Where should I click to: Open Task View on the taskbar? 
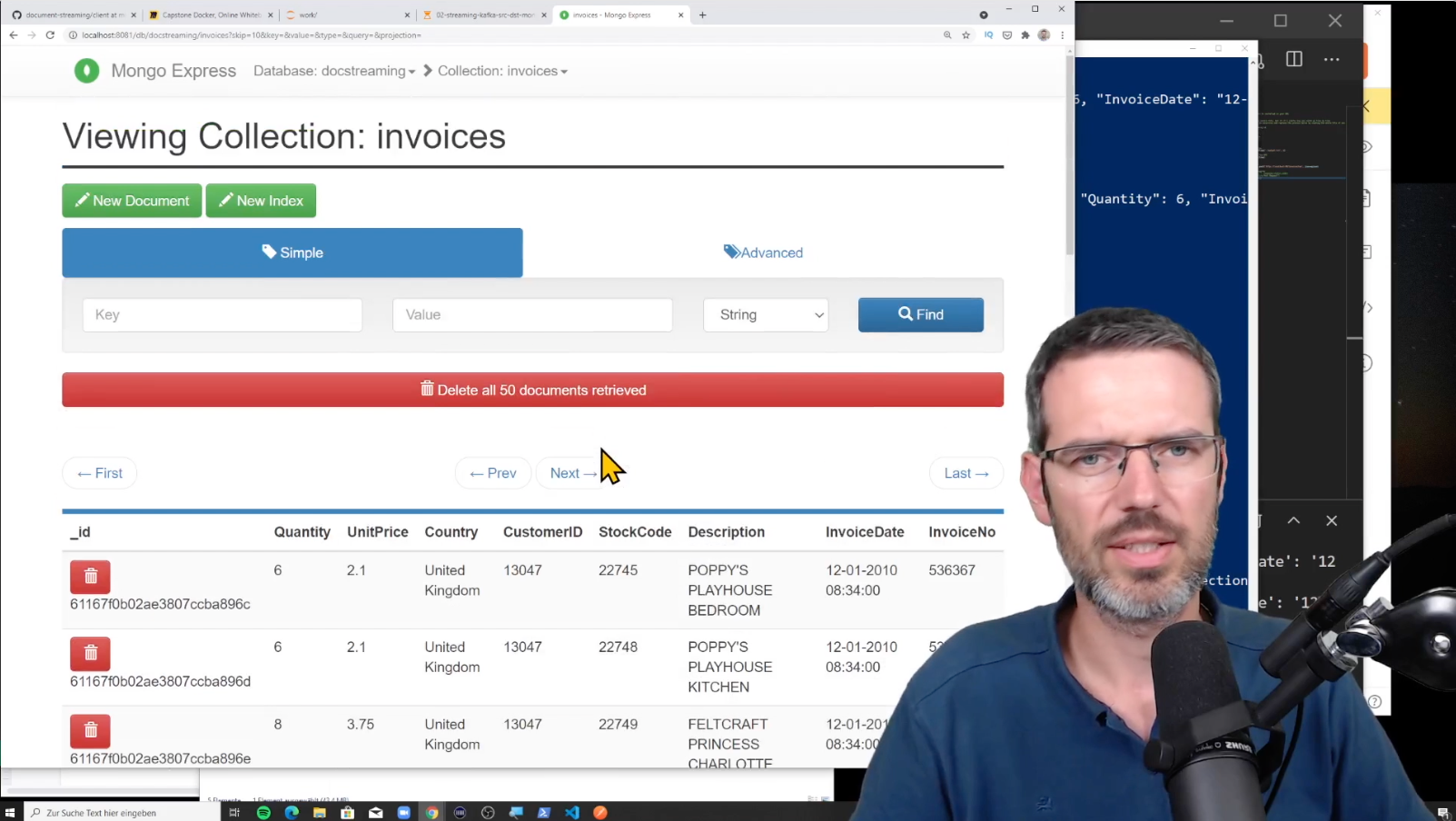point(234,813)
